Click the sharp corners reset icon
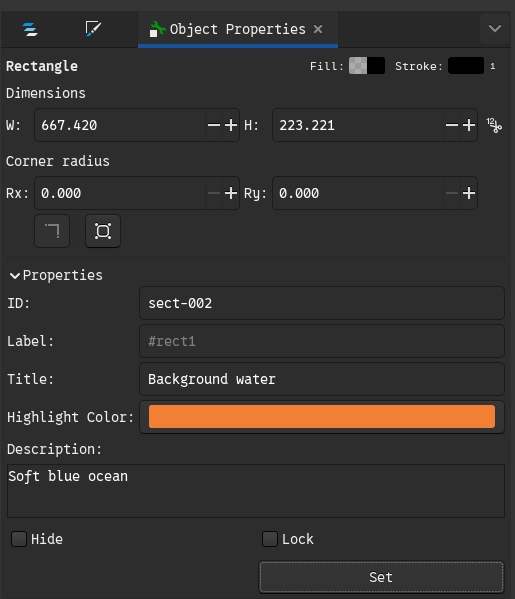 [x=52, y=231]
